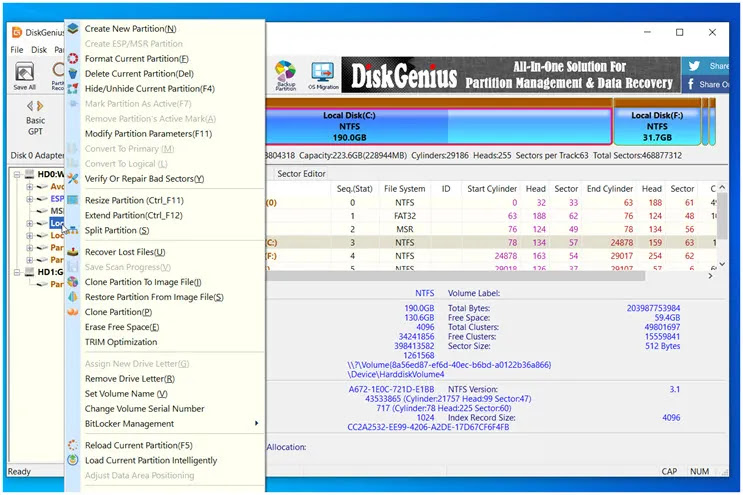Select Local Disk(C:) partition bar
Viewport: 743px width, 495px height.
click(x=438, y=126)
